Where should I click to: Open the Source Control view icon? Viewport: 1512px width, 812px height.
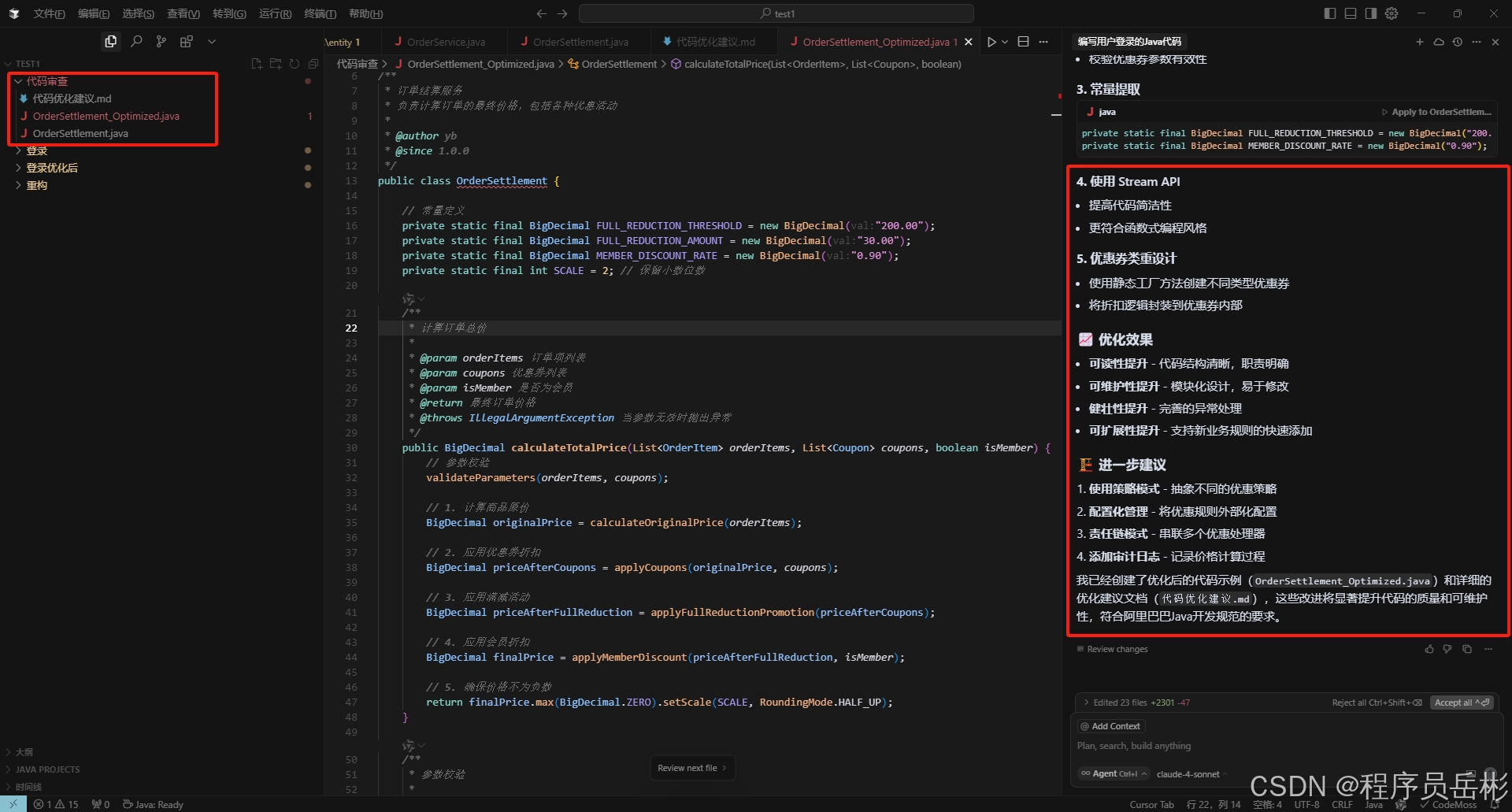click(x=161, y=41)
